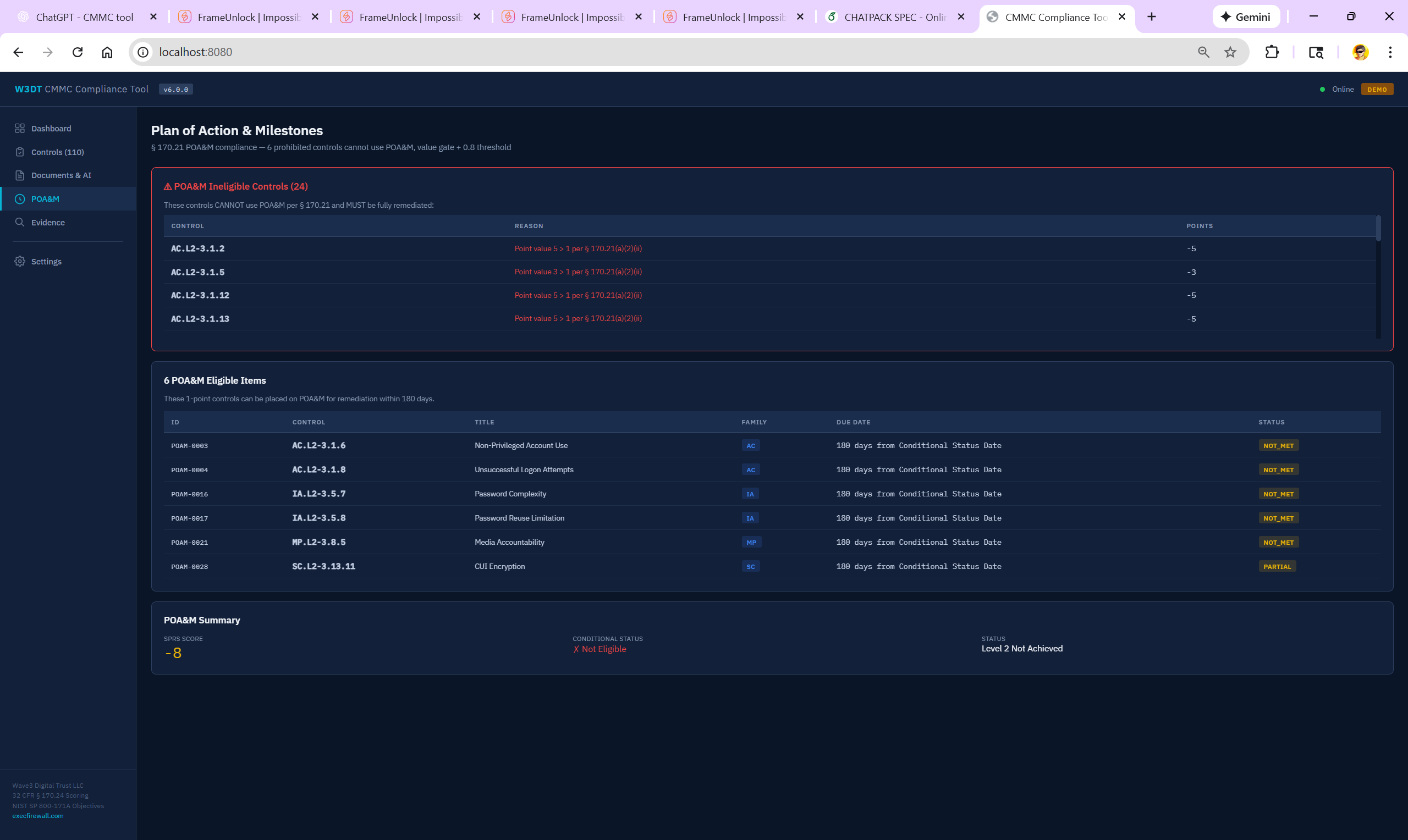Reload the localhost page
The image size is (1408, 840).
[x=78, y=52]
